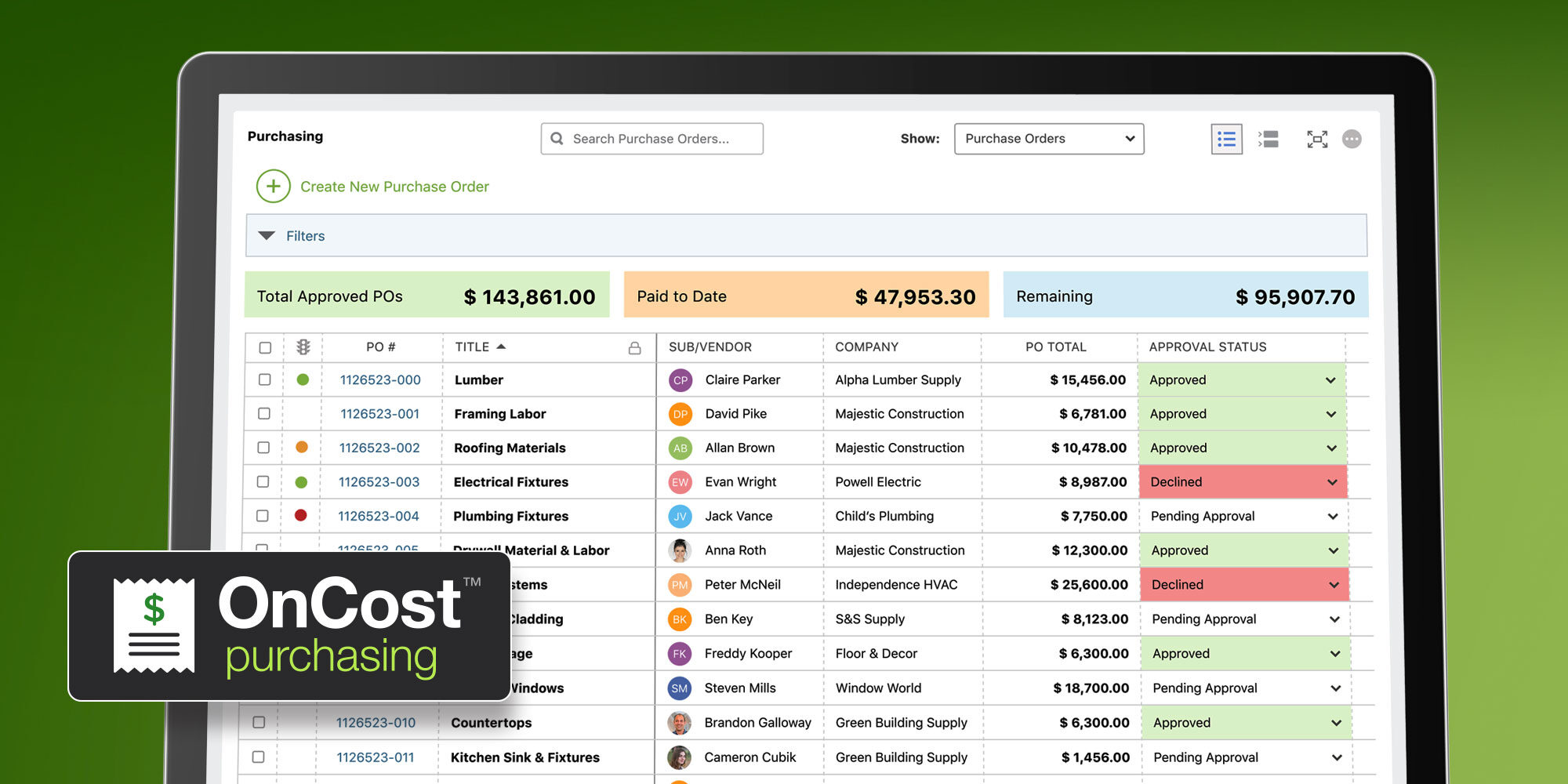The width and height of the screenshot is (1568, 784).
Task: Open the Show Purchase Orders dropdown
Action: (1048, 139)
